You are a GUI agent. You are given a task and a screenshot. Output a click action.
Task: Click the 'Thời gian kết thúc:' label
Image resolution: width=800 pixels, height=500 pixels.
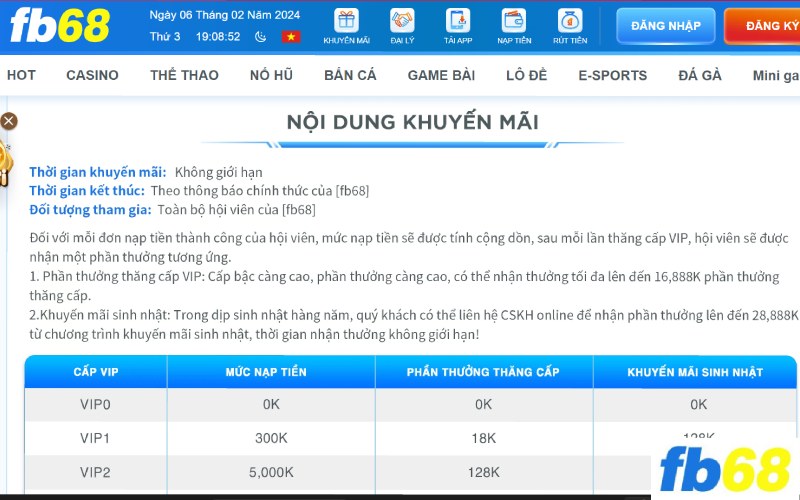pos(87,191)
